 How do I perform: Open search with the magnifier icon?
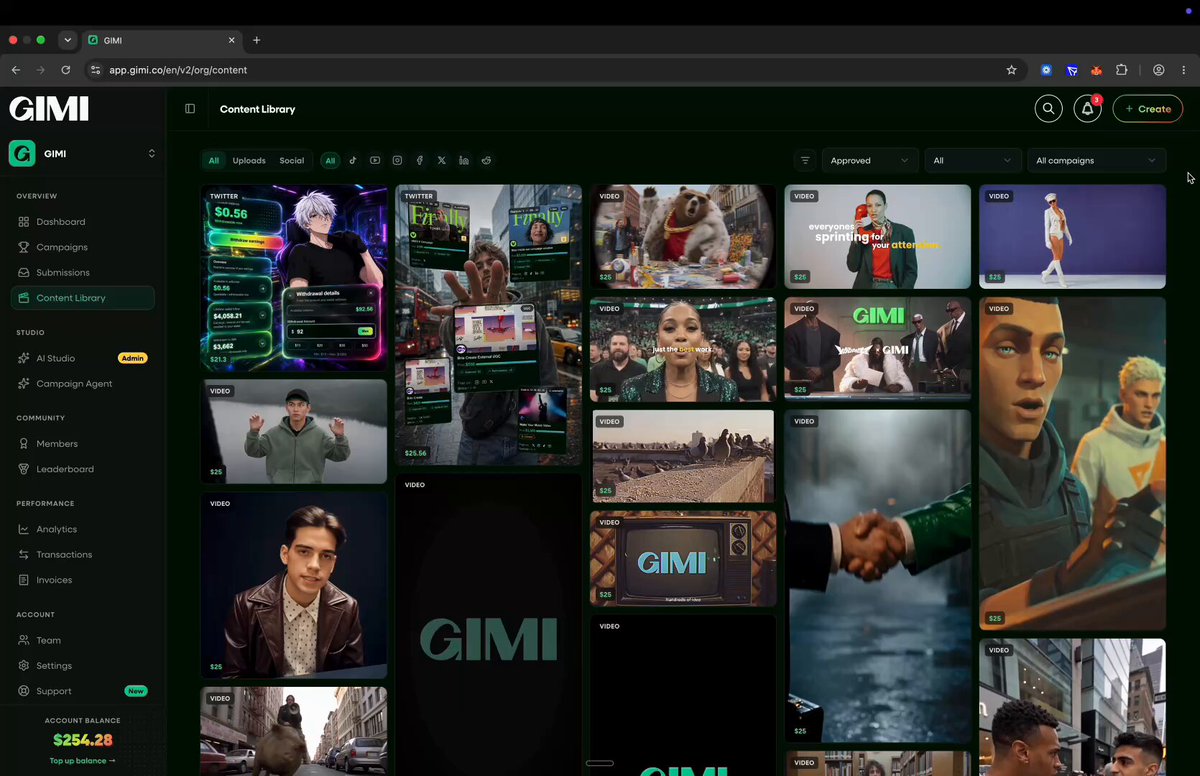click(1048, 109)
